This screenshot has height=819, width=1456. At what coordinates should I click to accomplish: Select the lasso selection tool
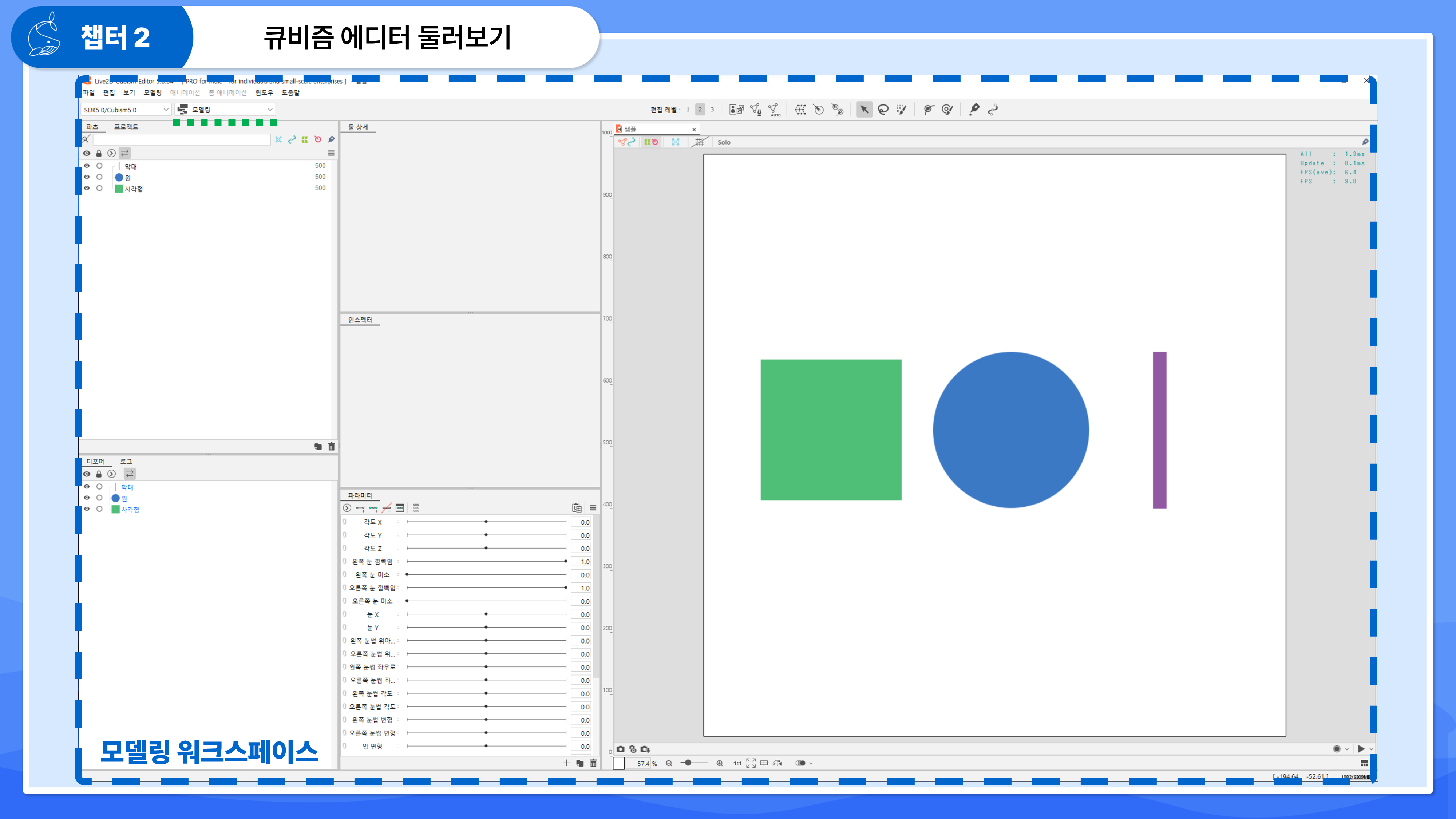[x=883, y=110]
